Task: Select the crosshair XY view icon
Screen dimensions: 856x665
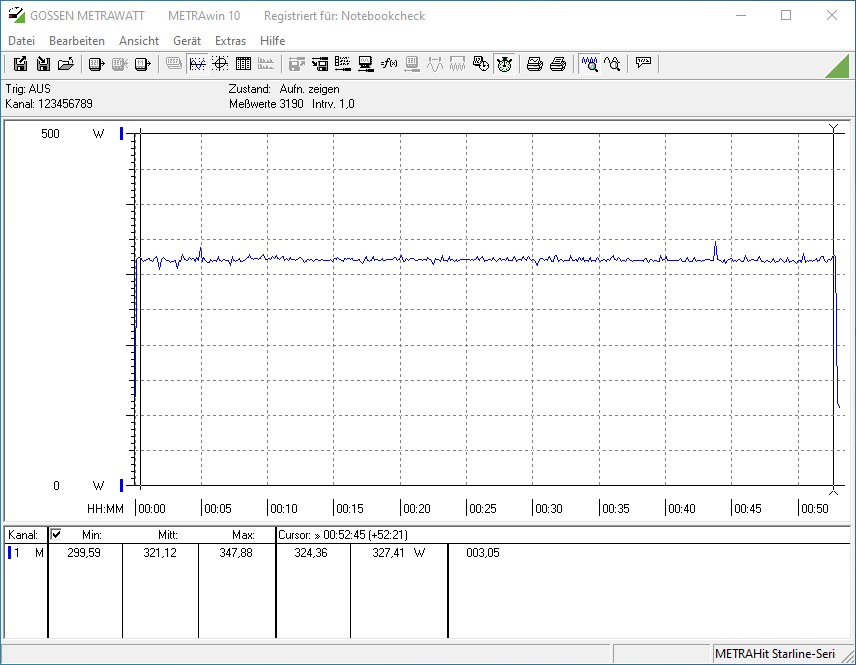Action: pos(220,64)
